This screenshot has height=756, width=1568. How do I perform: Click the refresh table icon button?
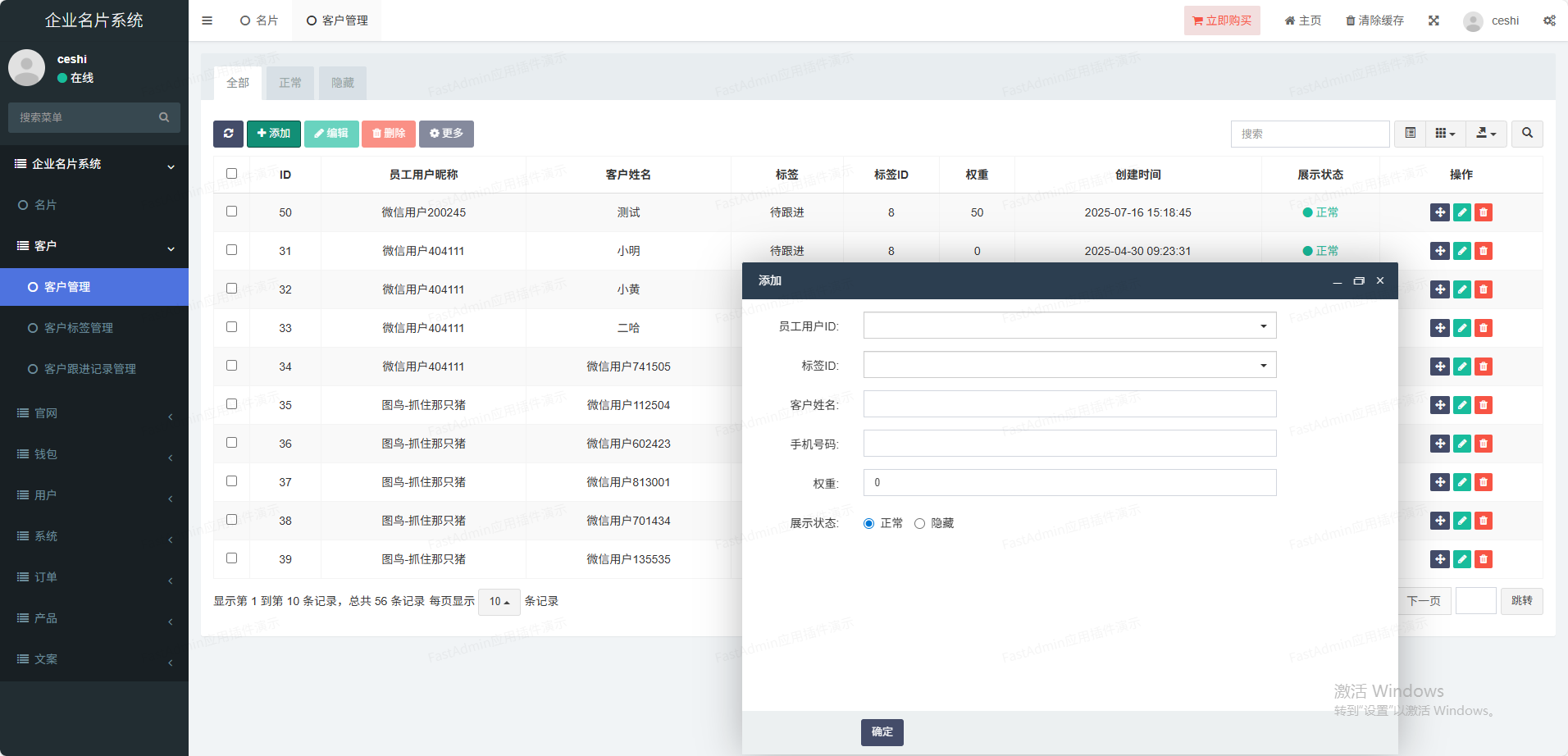[228, 134]
